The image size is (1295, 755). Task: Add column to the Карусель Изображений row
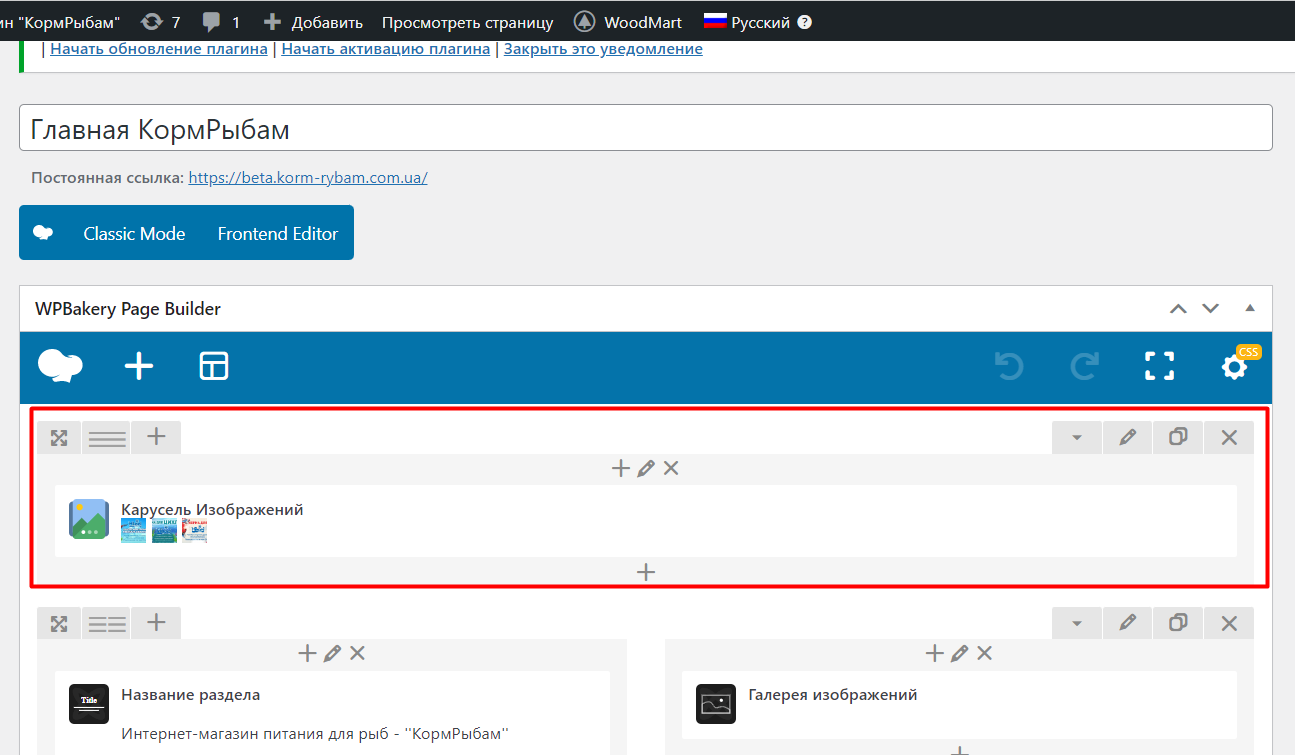[156, 437]
